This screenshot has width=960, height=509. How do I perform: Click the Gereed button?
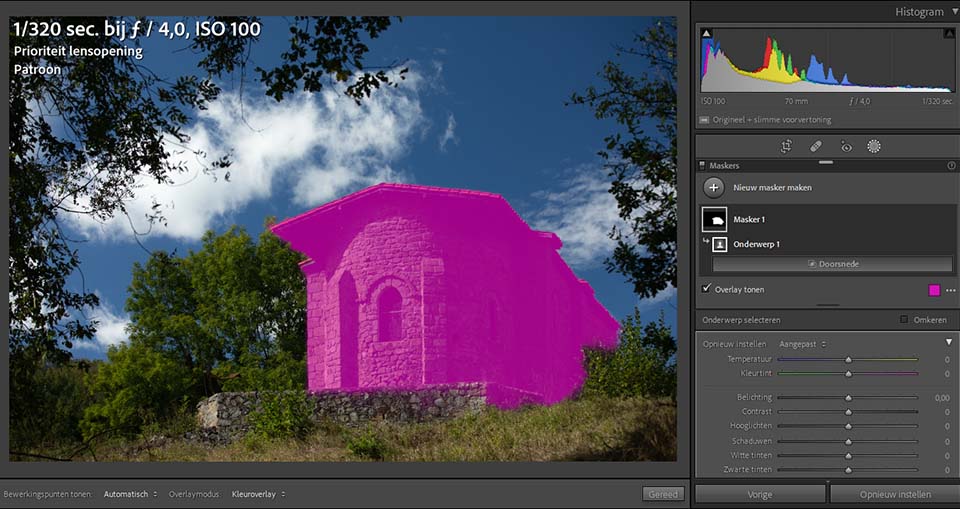[663, 494]
